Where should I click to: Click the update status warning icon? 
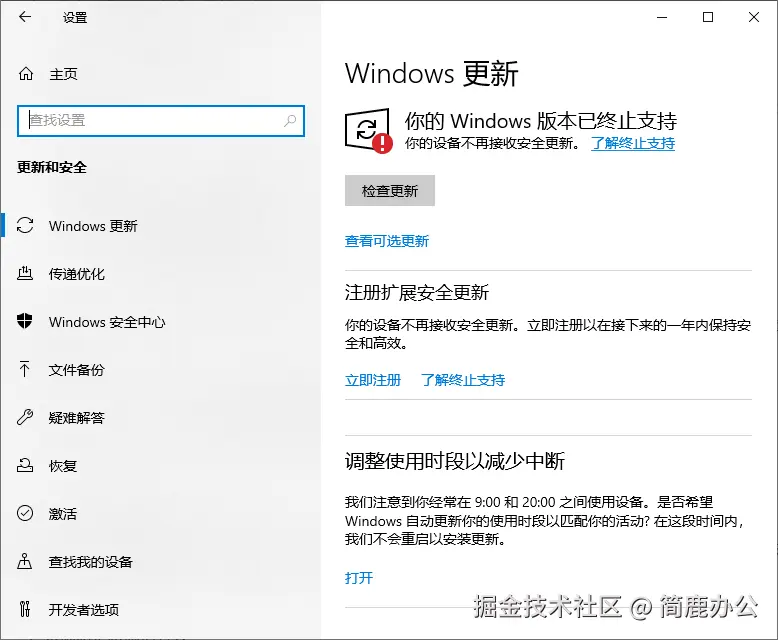[368, 130]
